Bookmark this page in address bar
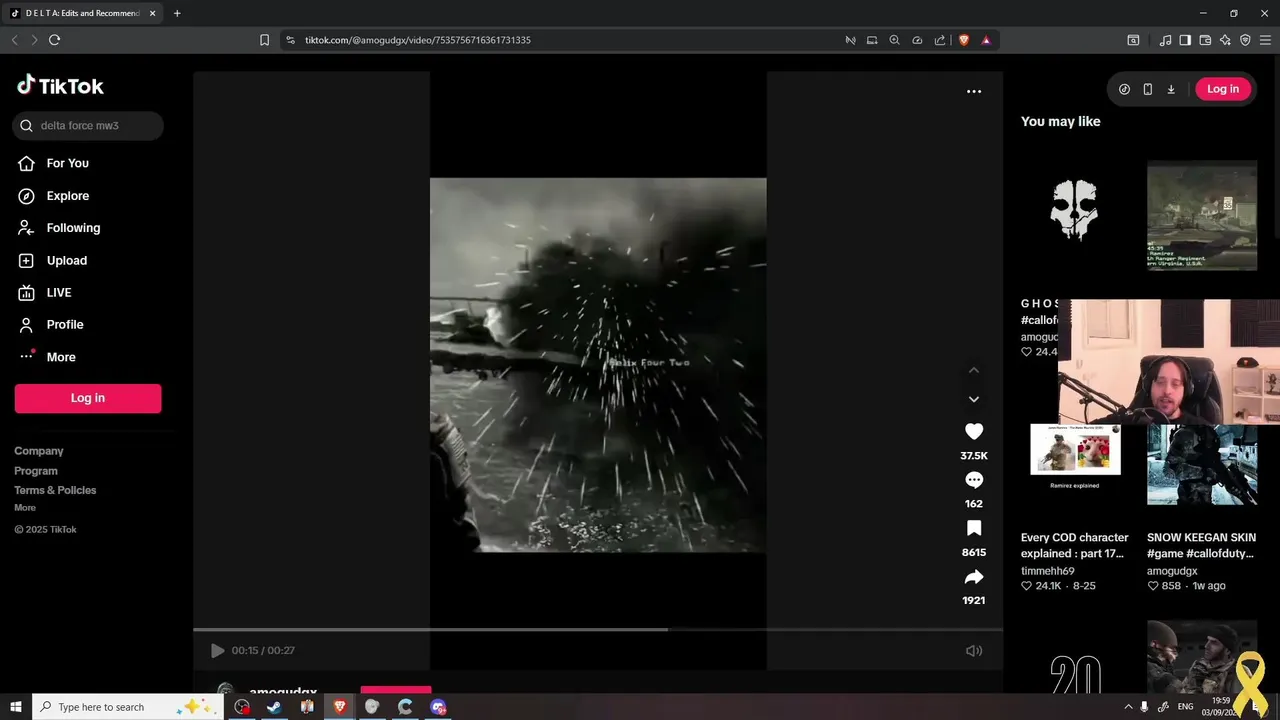 pyautogui.click(x=264, y=40)
